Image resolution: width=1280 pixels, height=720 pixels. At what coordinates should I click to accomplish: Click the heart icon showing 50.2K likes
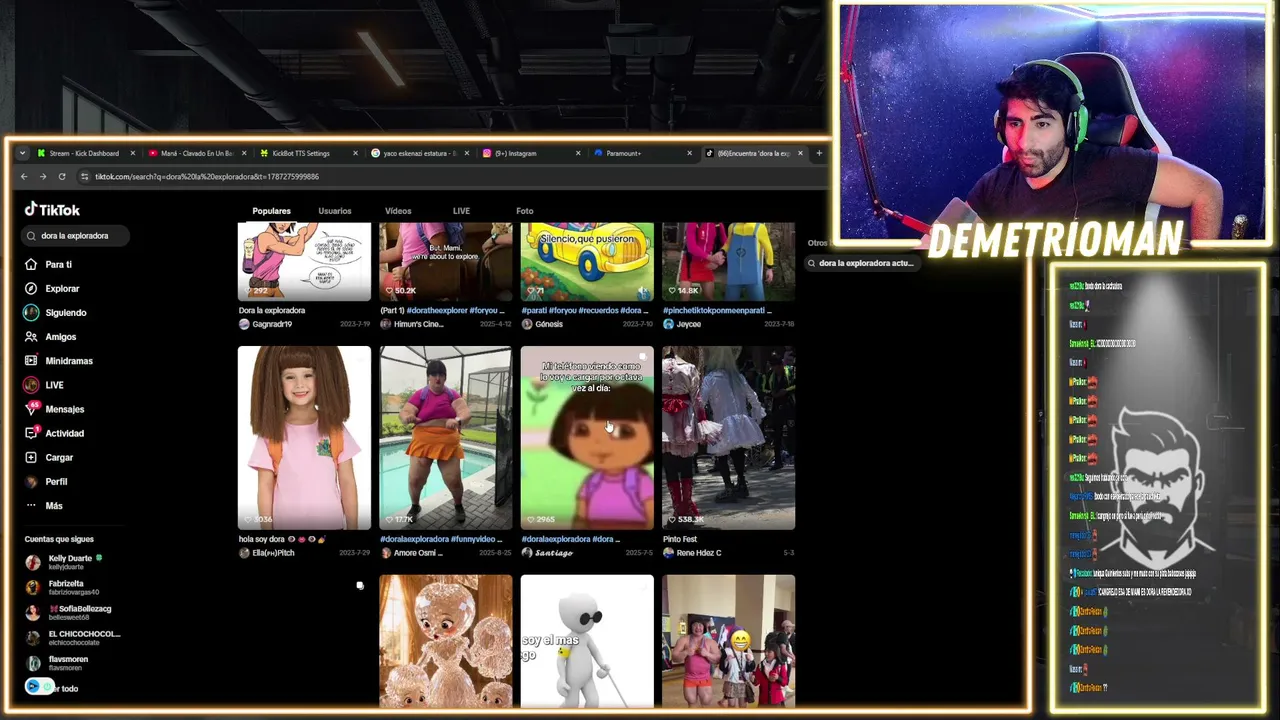[x=388, y=291]
